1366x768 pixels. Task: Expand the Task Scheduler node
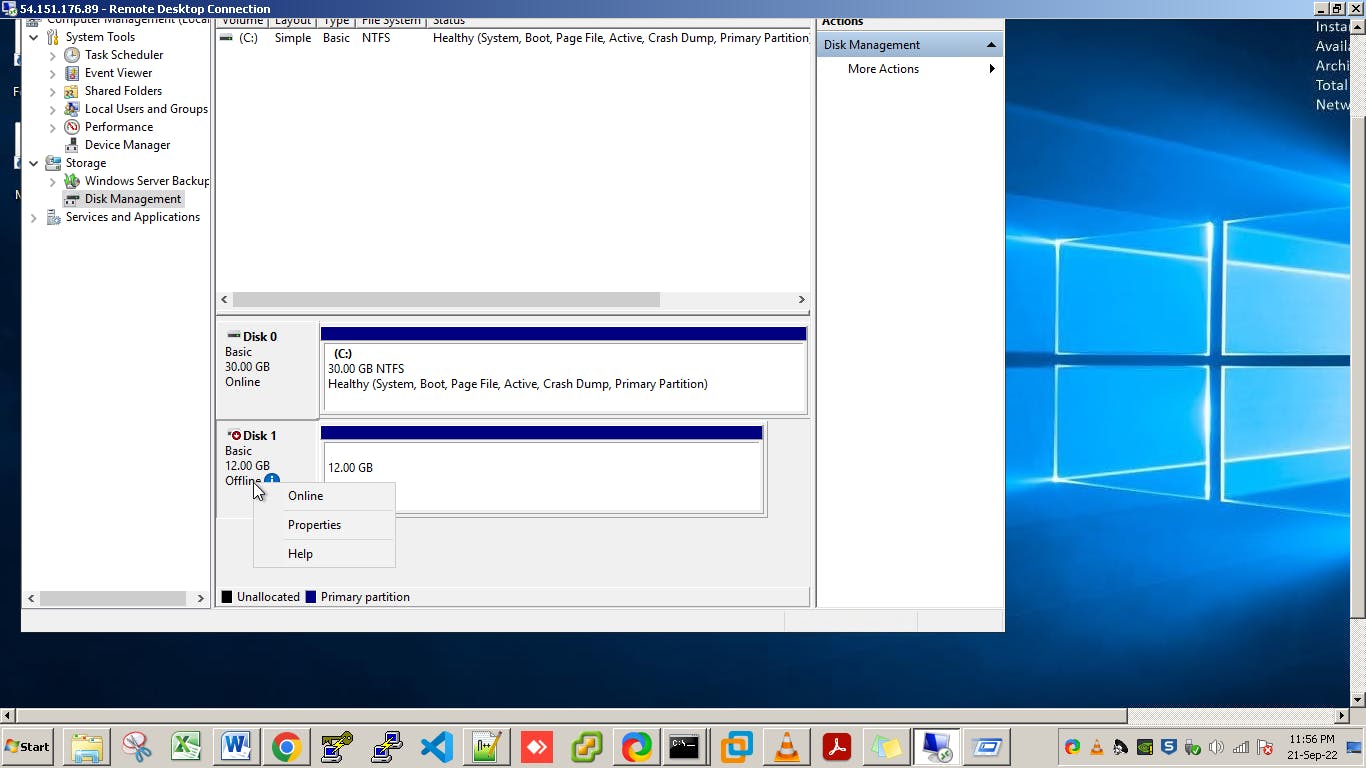(53, 55)
